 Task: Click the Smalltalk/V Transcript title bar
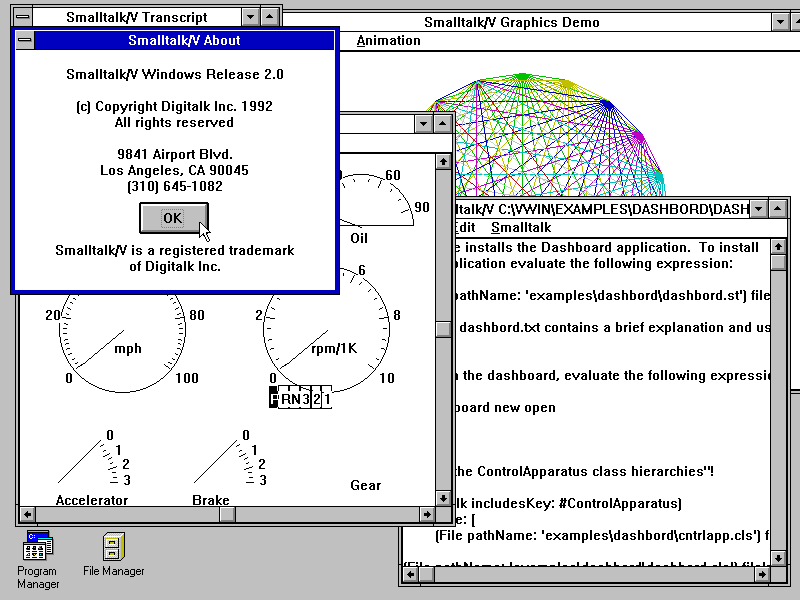[x=137, y=17]
